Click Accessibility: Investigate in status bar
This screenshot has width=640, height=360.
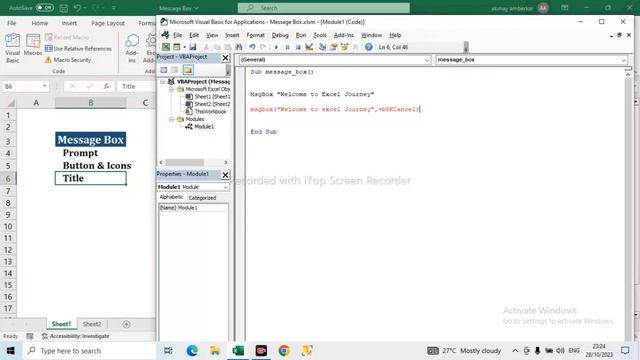(x=76, y=336)
